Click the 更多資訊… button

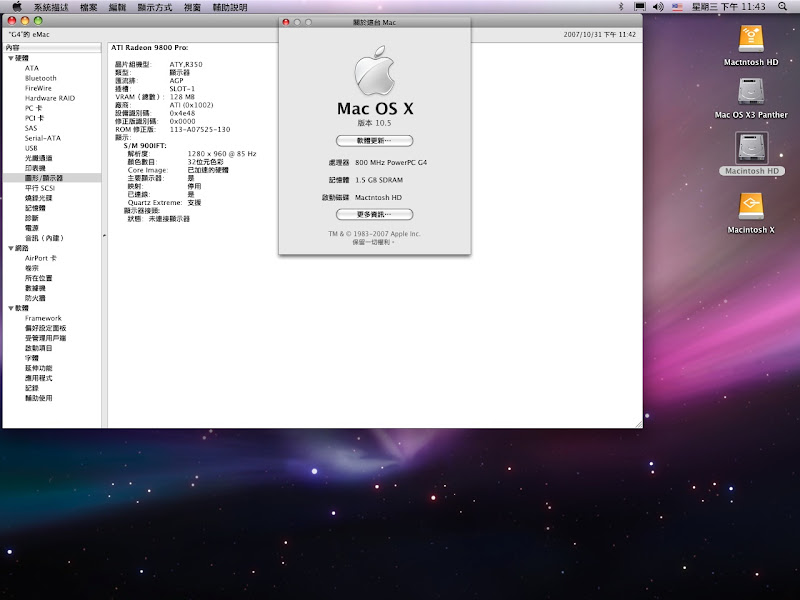[374, 214]
